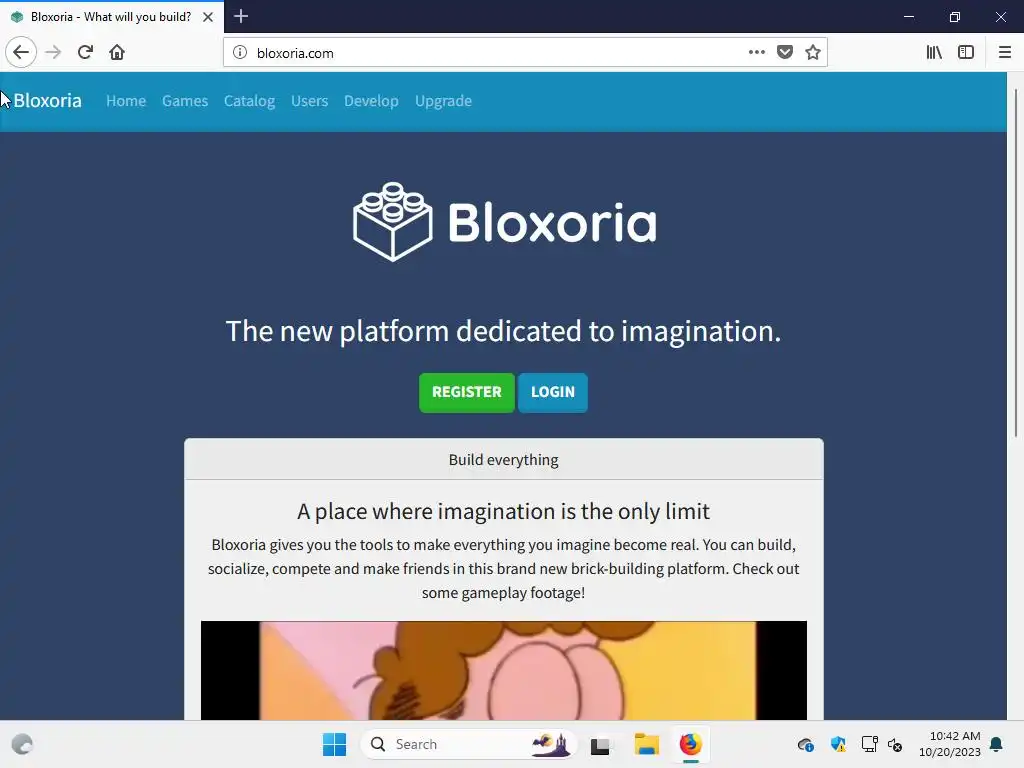1024x768 pixels.
Task: Click the blue LOGIN button
Action: point(552,392)
